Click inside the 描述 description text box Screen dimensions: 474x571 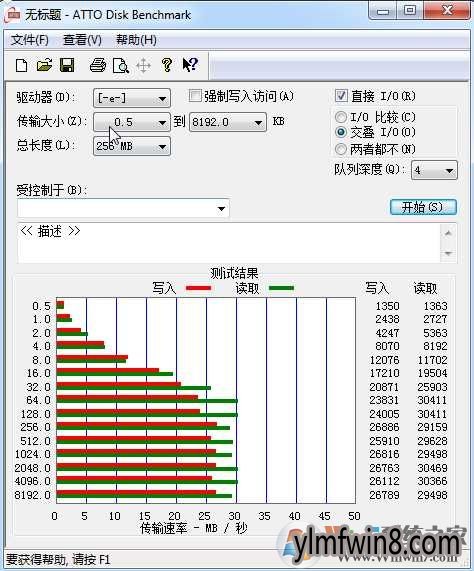[229, 243]
